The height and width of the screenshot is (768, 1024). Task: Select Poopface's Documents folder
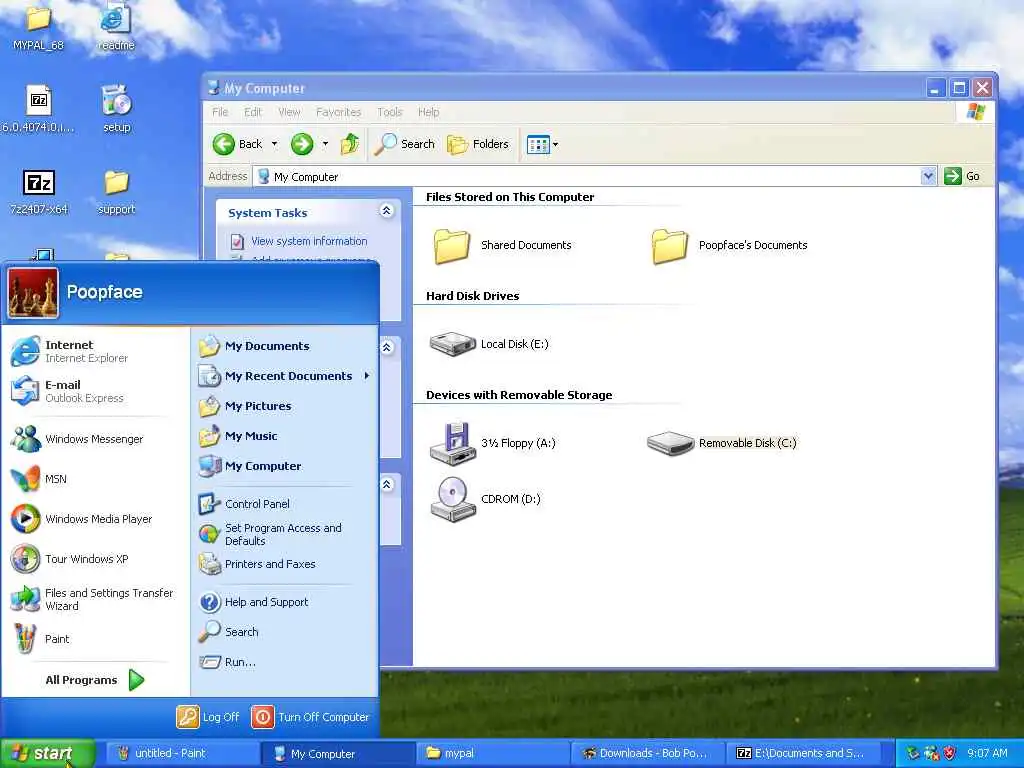[729, 245]
